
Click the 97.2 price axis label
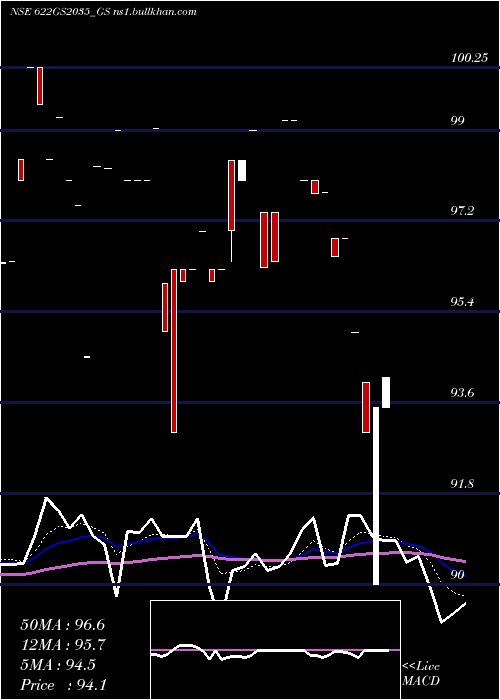462,211
